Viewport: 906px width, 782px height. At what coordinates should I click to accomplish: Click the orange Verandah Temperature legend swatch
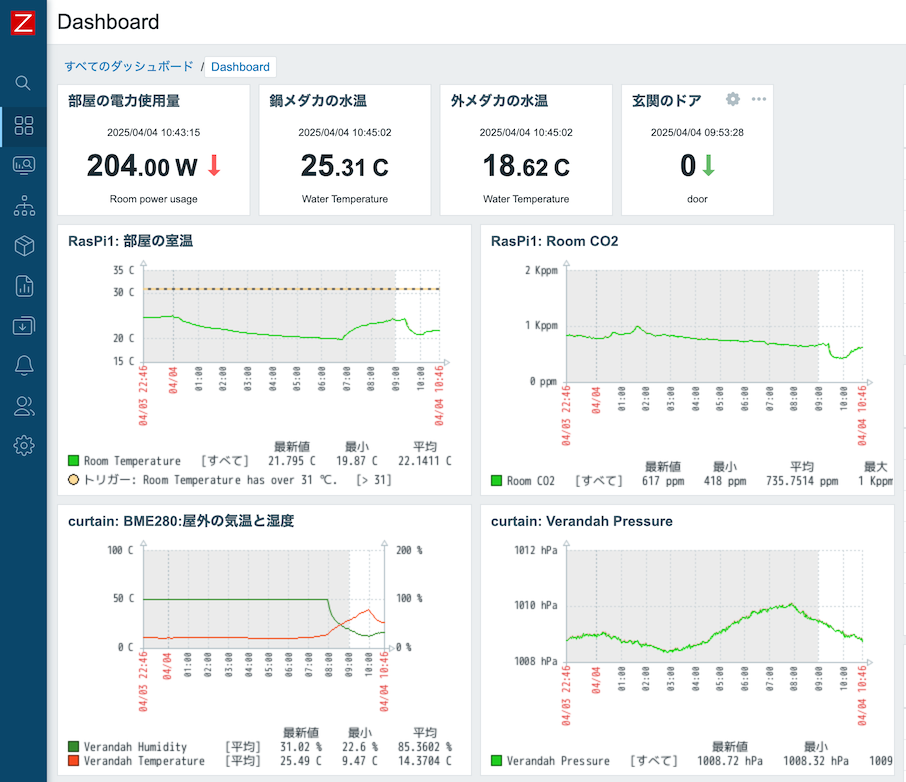[73, 761]
